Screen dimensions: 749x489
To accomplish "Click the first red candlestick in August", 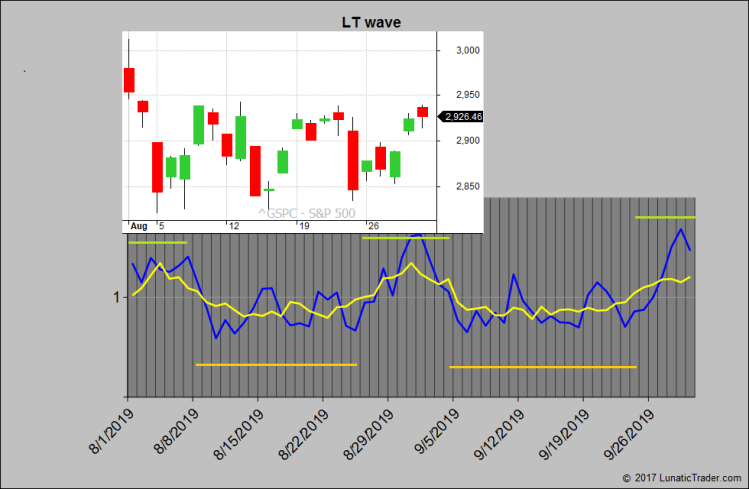I will click(129, 80).
